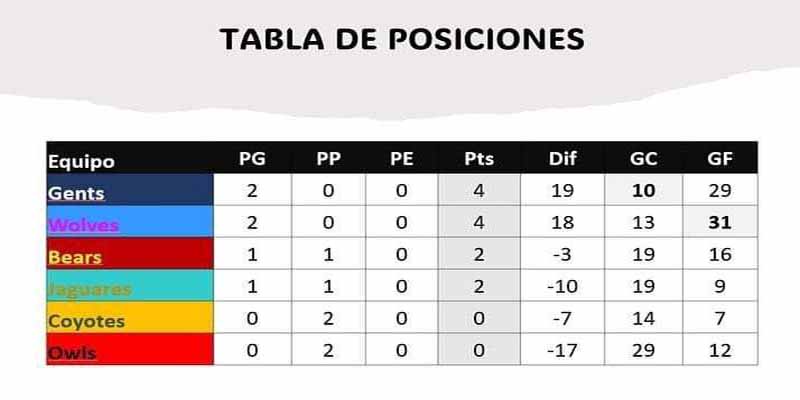This screenshot has width=800, height=400.
Task: Click the TABLA DE POSICIONES title
Action: click(x=402, y=39)
